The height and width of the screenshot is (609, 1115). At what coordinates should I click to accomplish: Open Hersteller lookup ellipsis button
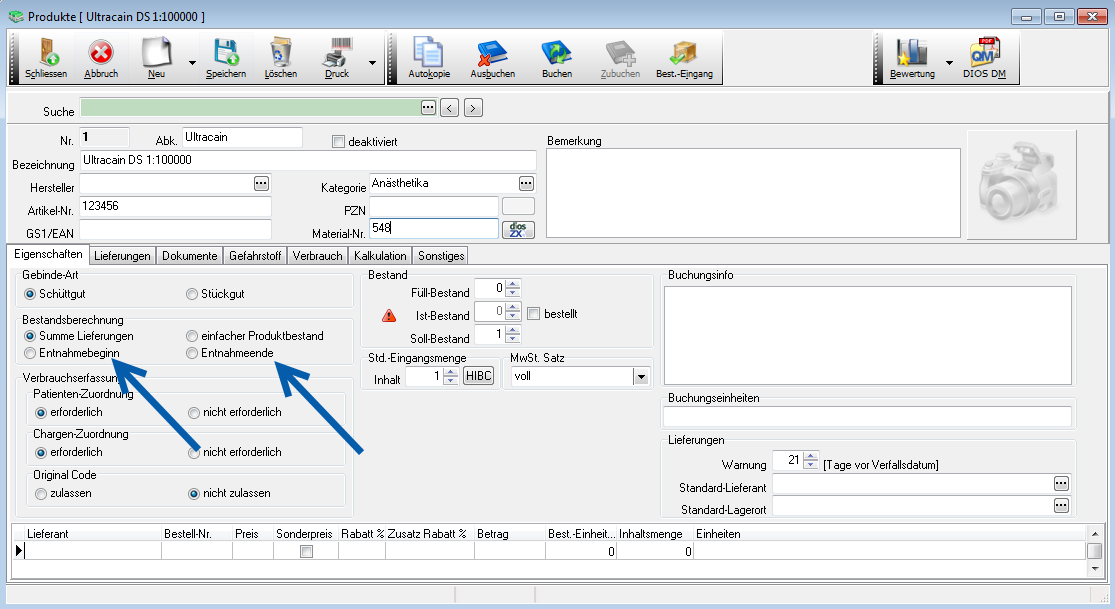262,184
